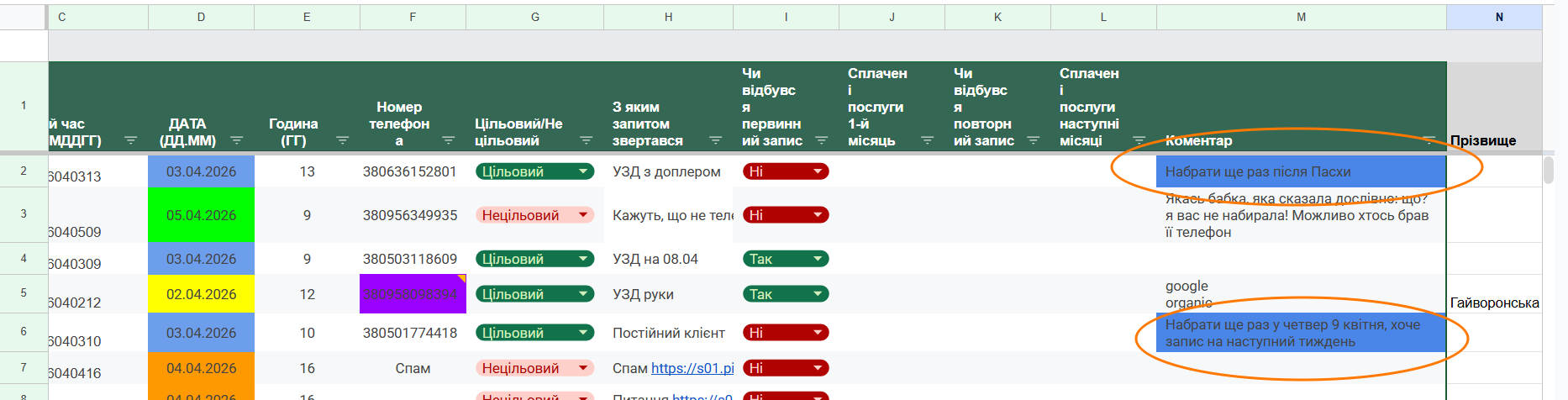This screenshot has width=1568, height=400.
Task: Follow the Спам https://s01.pi link
Action: [x=692, y=368]
